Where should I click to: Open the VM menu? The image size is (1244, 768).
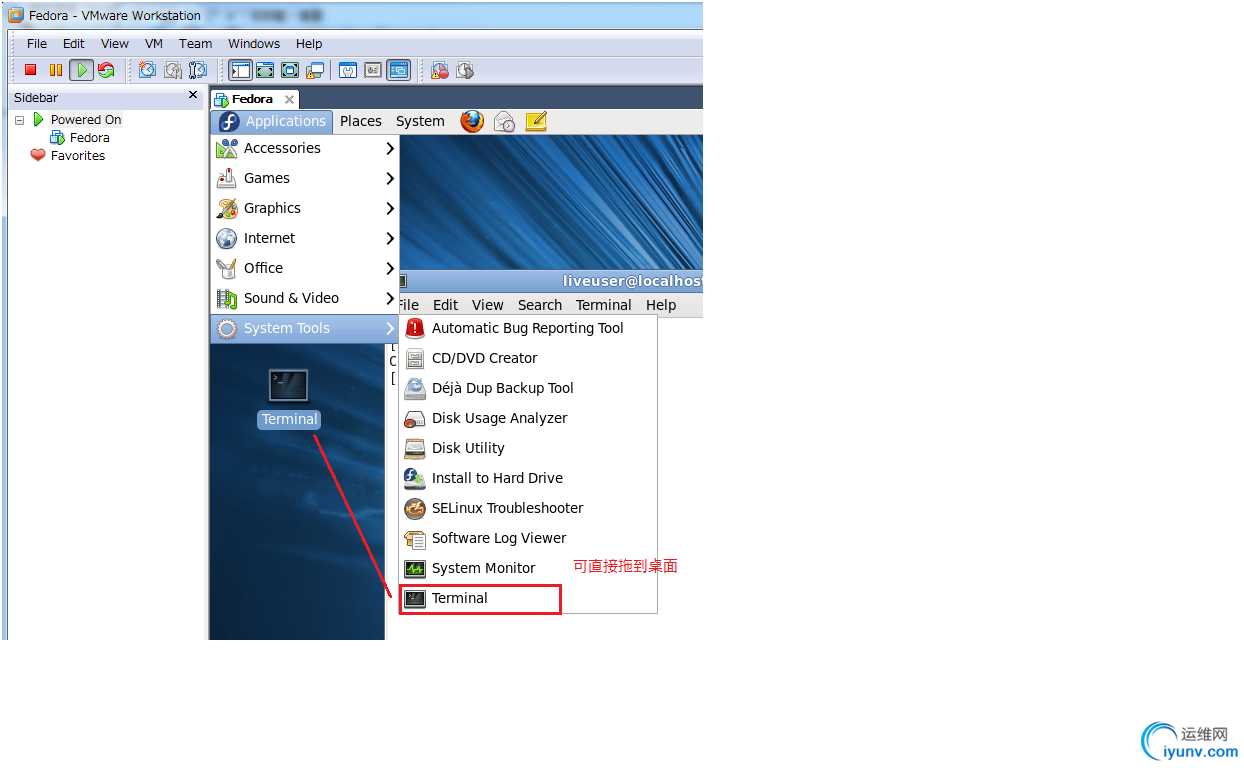154,44
